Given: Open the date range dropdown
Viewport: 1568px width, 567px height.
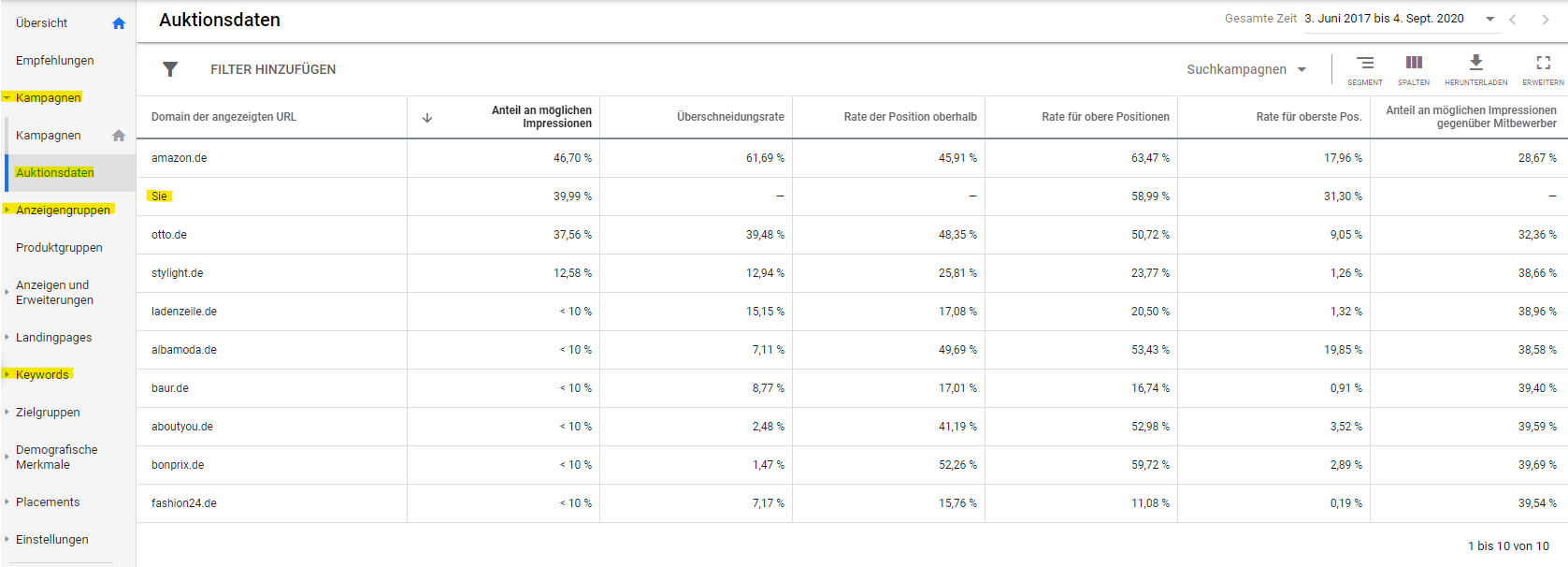Looking at the screenshot, I should point(1490,19).
